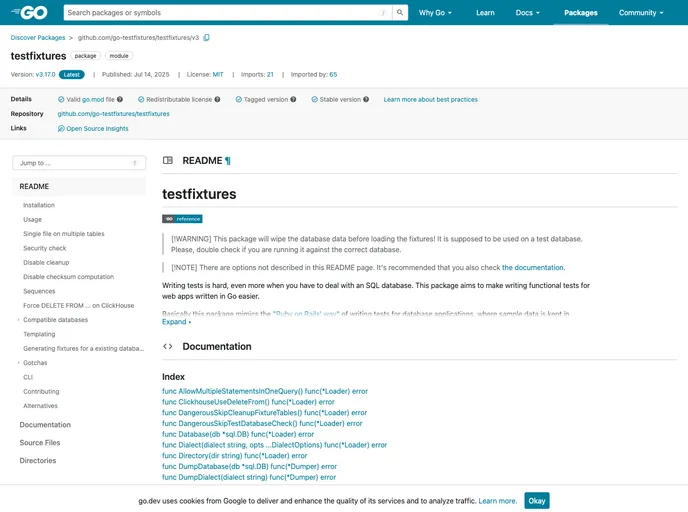The width and height of the screenshot is (688, 512).
Task: Open func DangerousSkipTestDatabaseCheck index entry
Action: click(262, 423)
